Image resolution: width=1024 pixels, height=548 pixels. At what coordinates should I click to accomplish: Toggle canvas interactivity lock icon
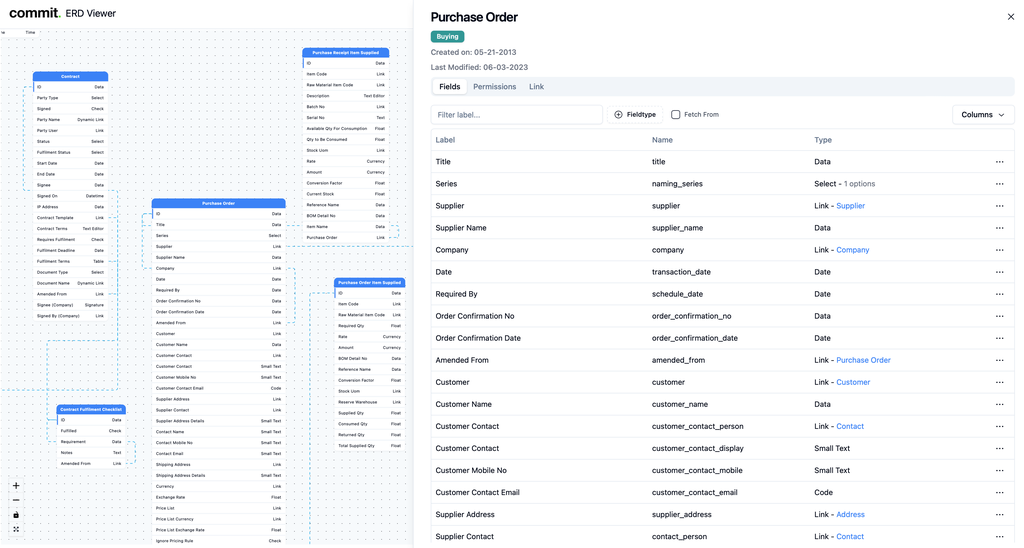16,515
